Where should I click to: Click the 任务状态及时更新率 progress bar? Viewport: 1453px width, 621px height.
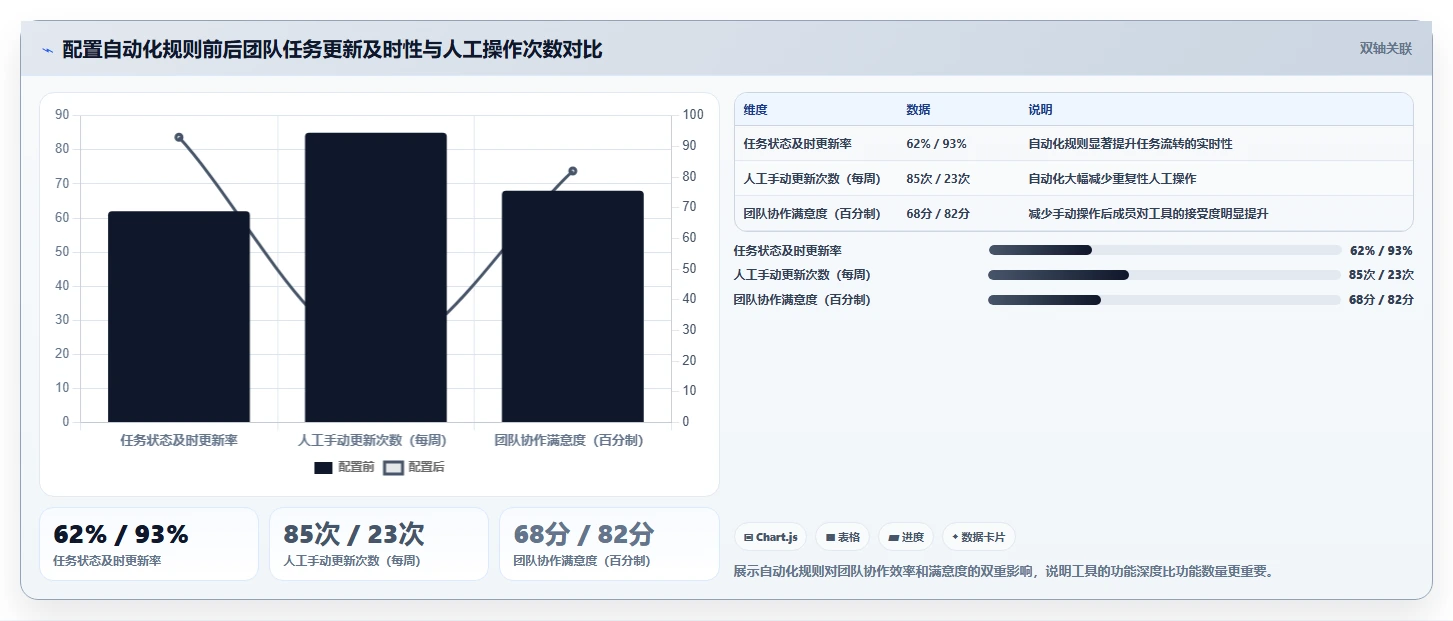(x=1164, y=250)
